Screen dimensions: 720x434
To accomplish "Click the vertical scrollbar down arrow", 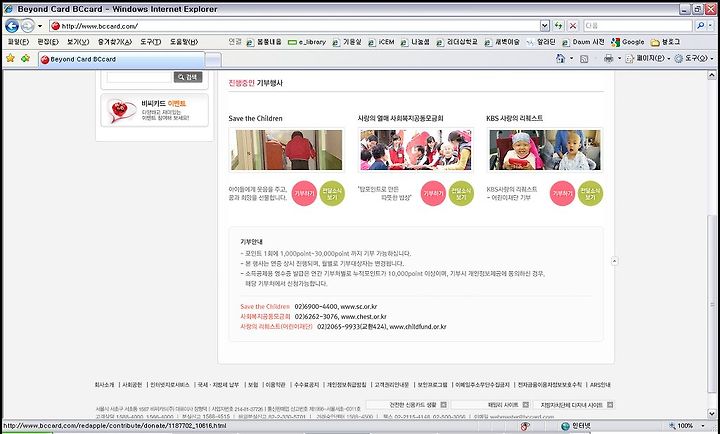I will coord(712,413).
